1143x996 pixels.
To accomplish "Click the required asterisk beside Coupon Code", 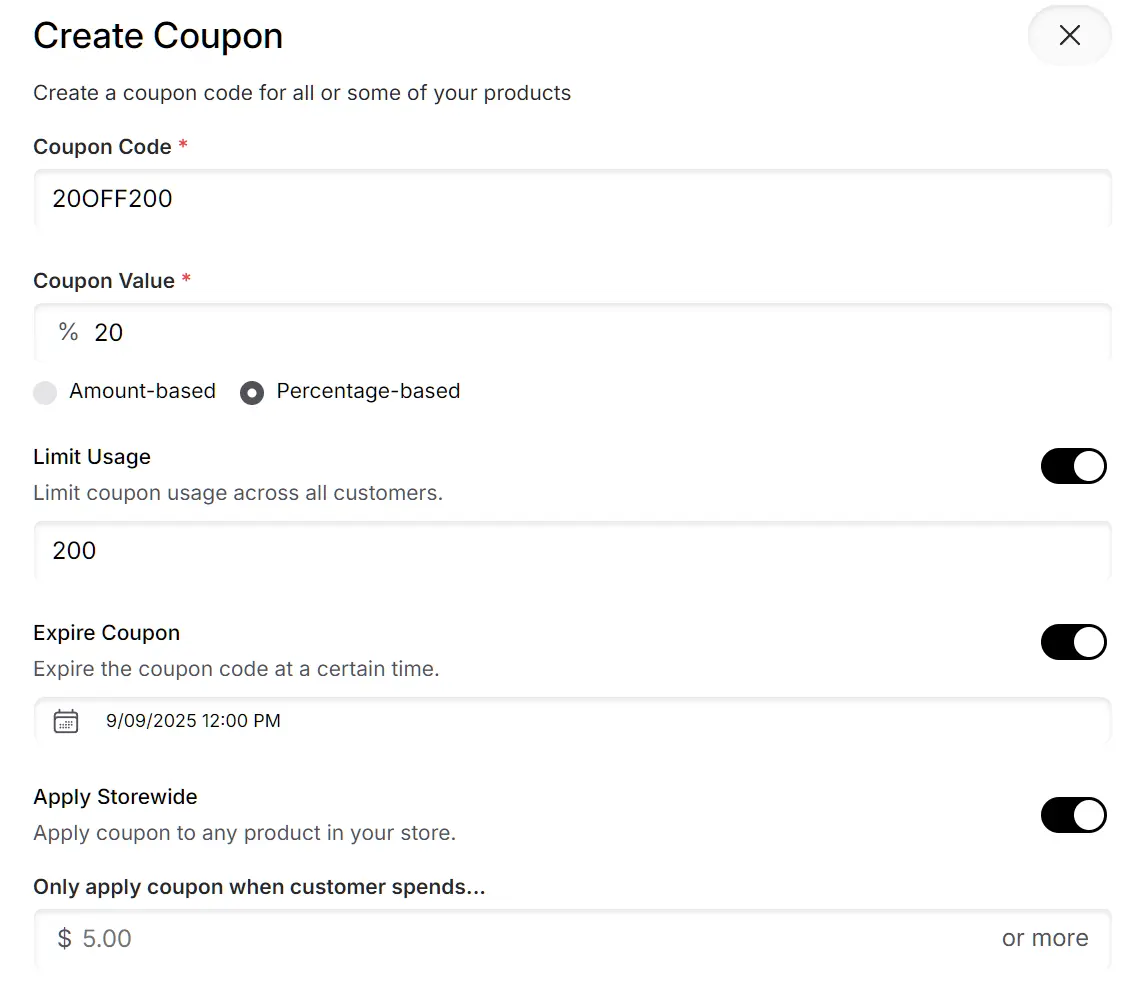I will click(182, 144).
